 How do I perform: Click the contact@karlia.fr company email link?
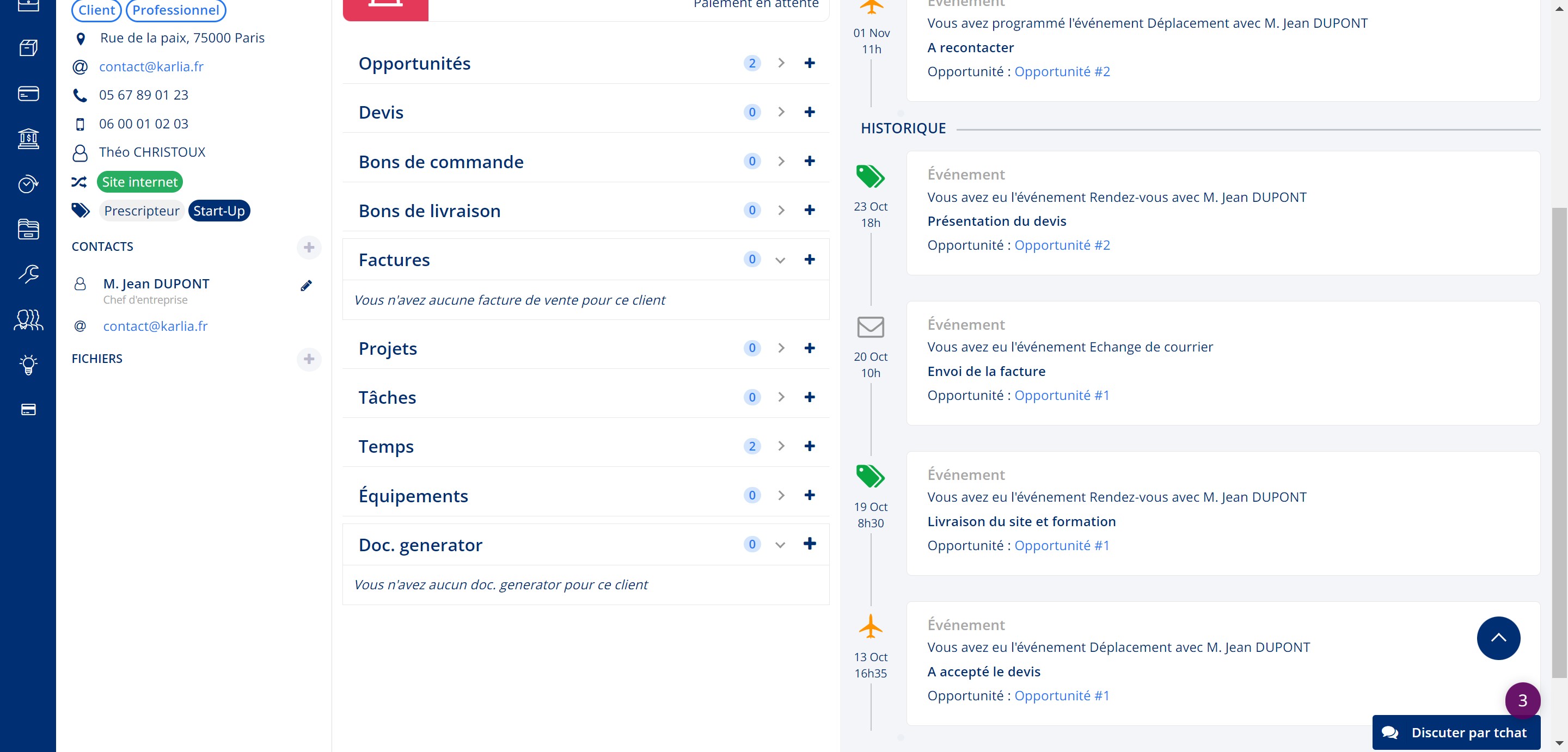click(151, 66)
